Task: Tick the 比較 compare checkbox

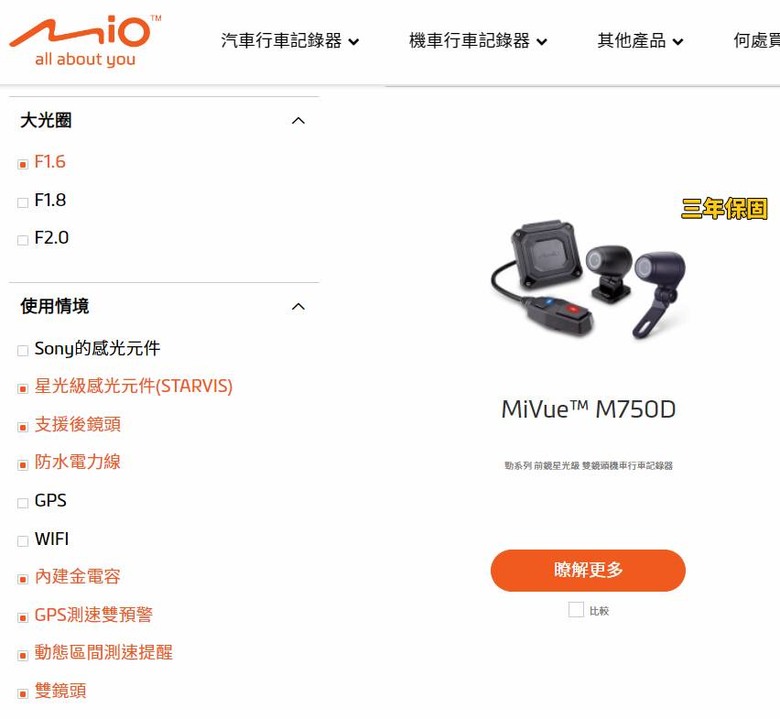Action: tap(576, 610)
